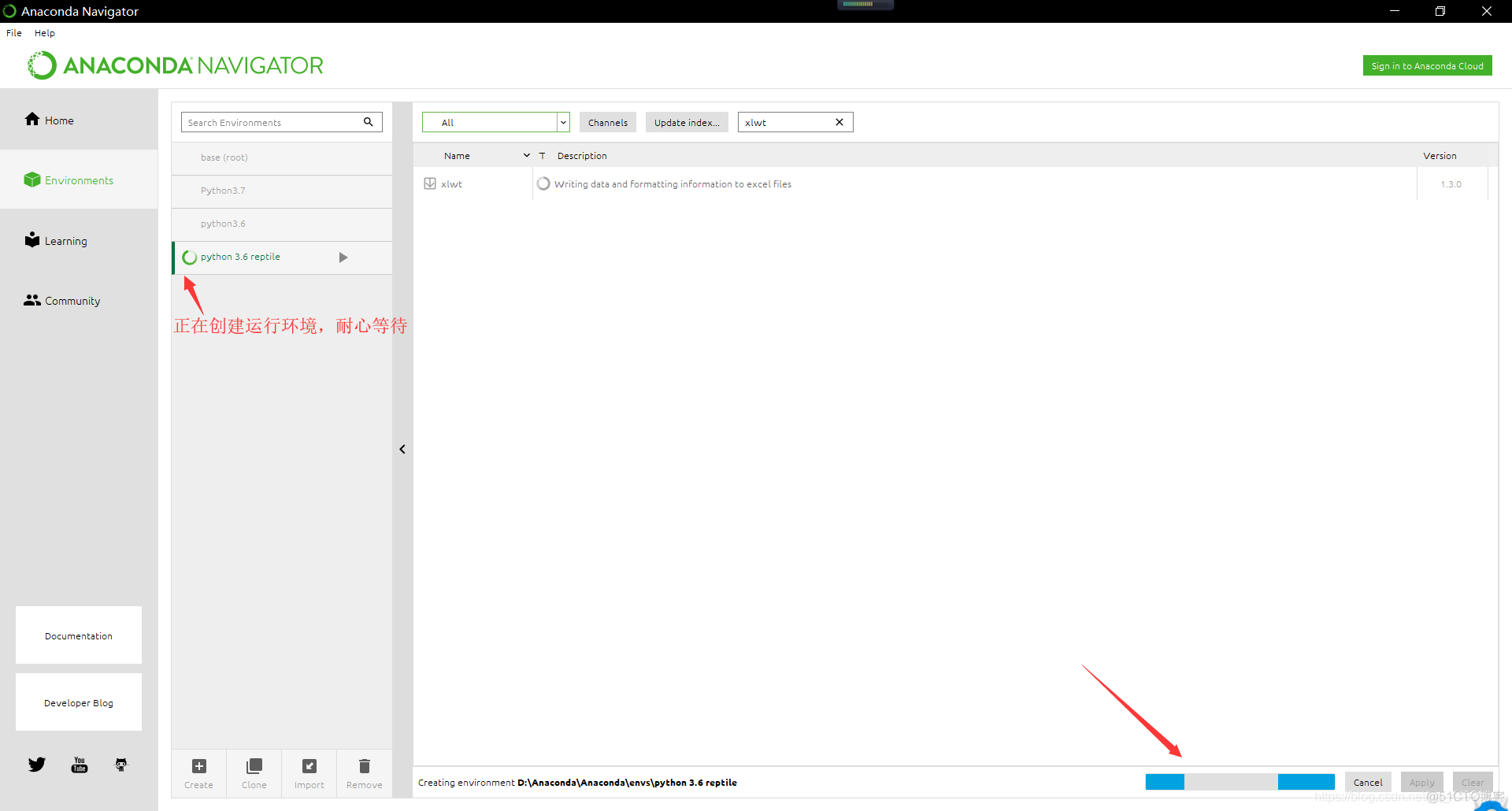1512x811 pixels.
Task: Click Sign in to Anaconda Cloud
Action: (1427, 66)
